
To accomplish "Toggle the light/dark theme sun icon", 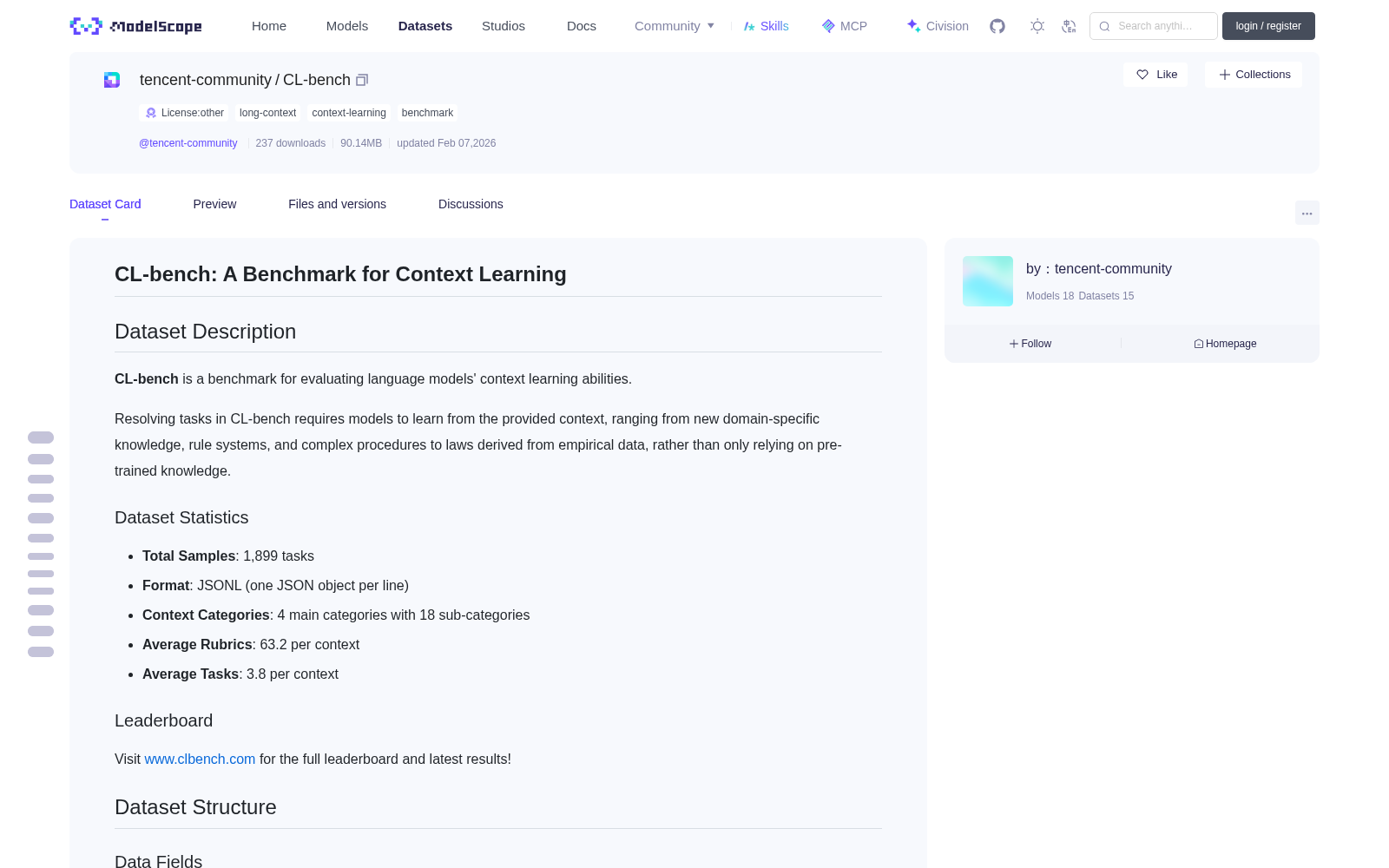I will (x=1037, y=26).
